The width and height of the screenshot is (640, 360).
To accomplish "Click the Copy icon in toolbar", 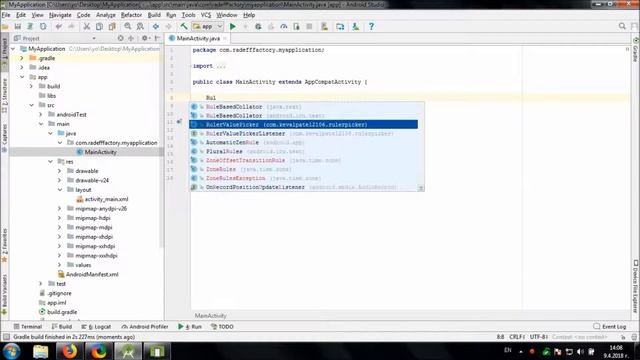I will tap(99, 27).
